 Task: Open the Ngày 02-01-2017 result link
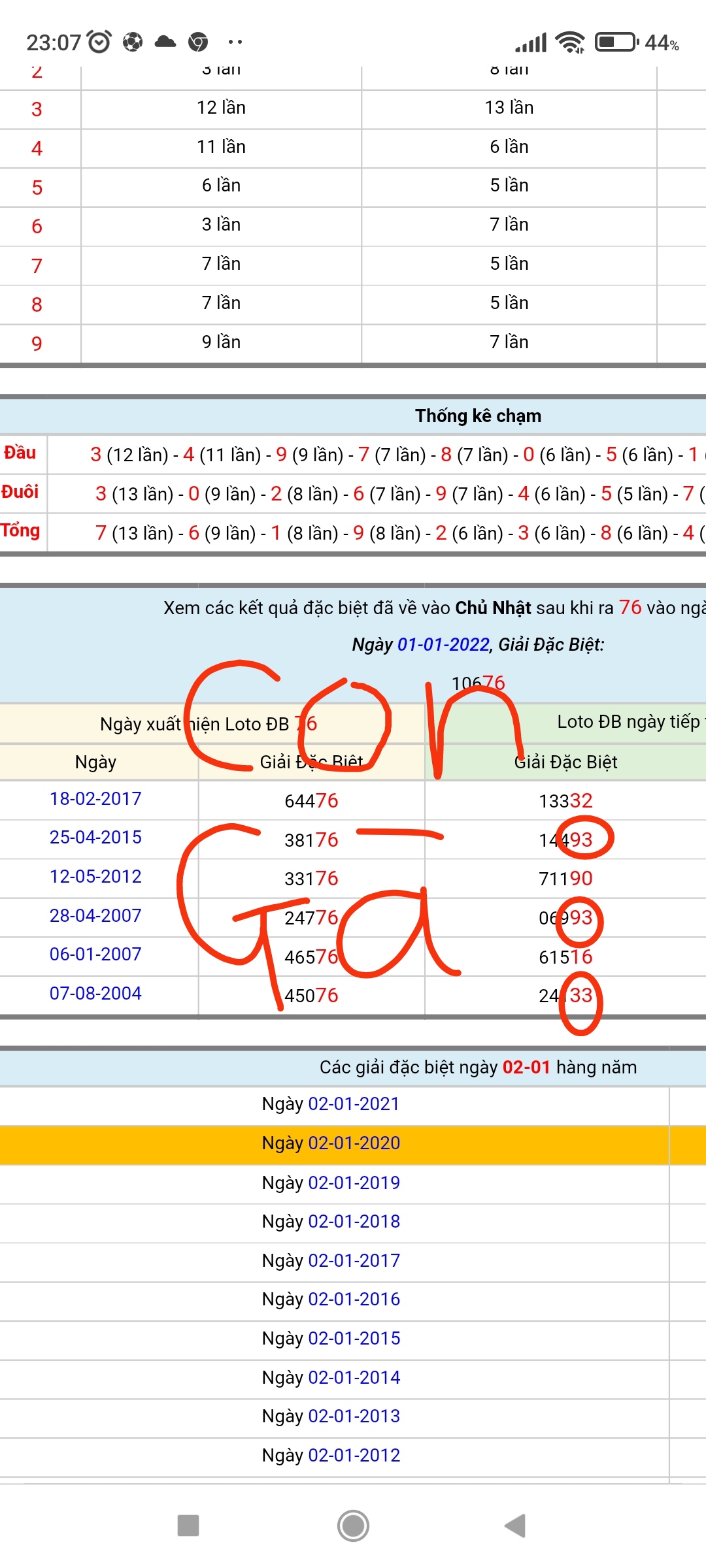[x=354, y=1261]
